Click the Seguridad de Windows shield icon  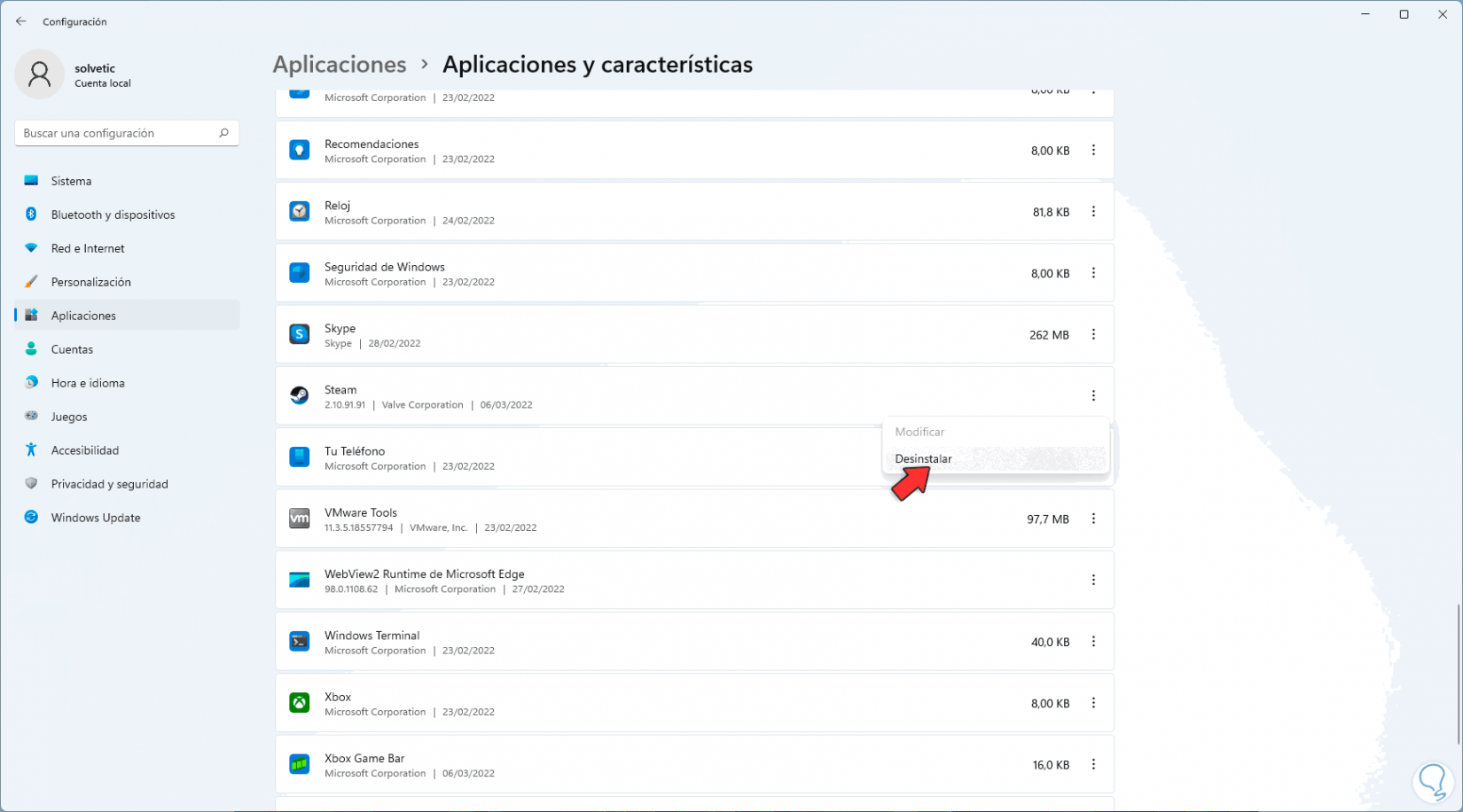click(300, 273)
